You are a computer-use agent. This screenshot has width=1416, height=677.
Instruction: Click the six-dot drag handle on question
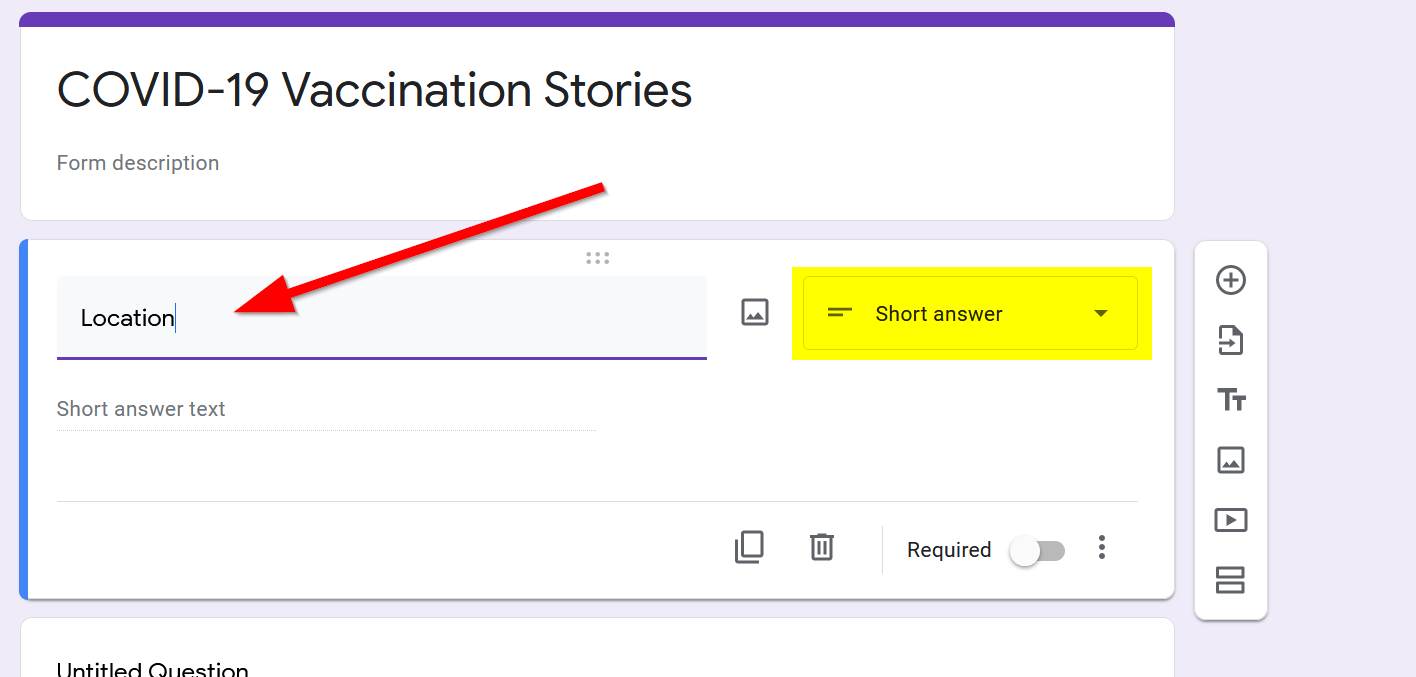point(597,258)
